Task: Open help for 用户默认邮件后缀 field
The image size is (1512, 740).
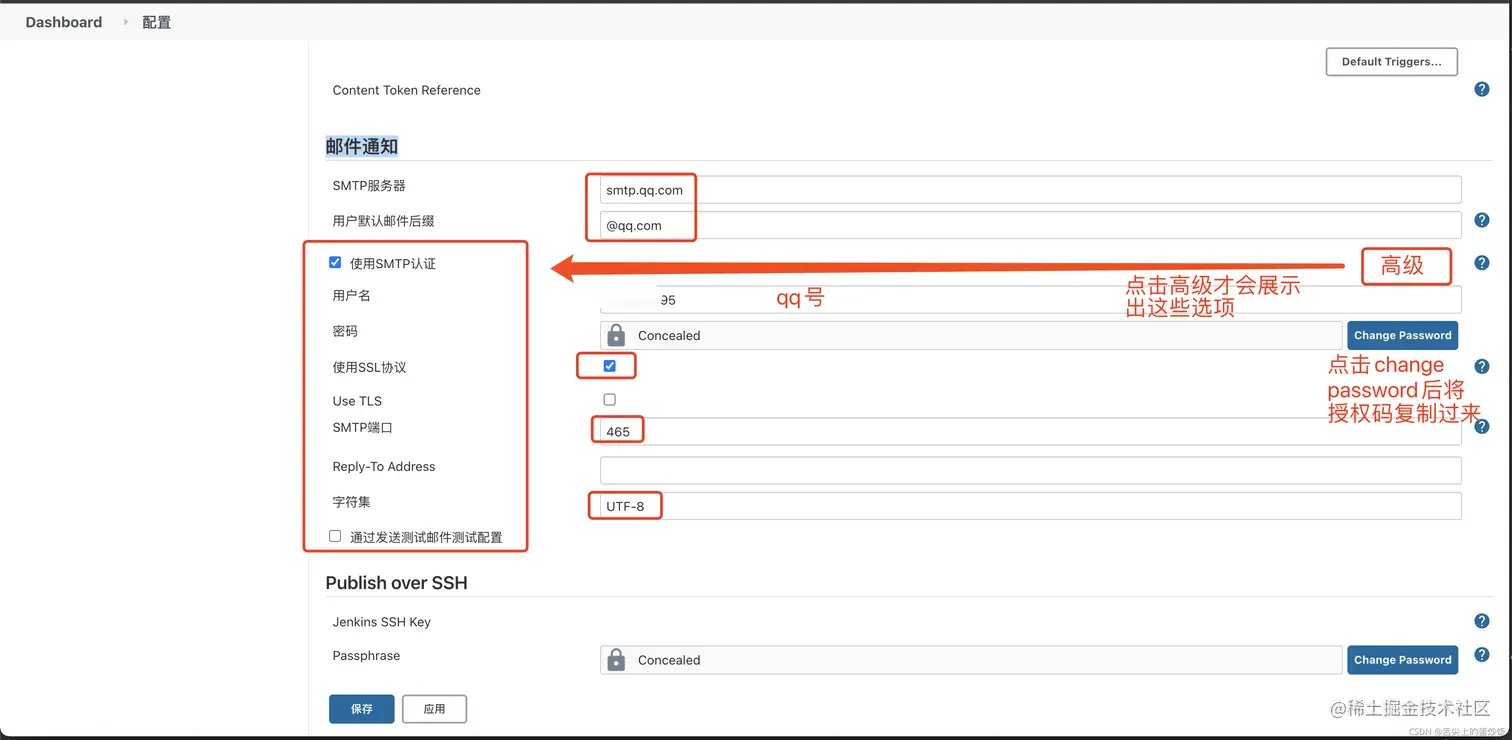Action: tap(1482, 220)
